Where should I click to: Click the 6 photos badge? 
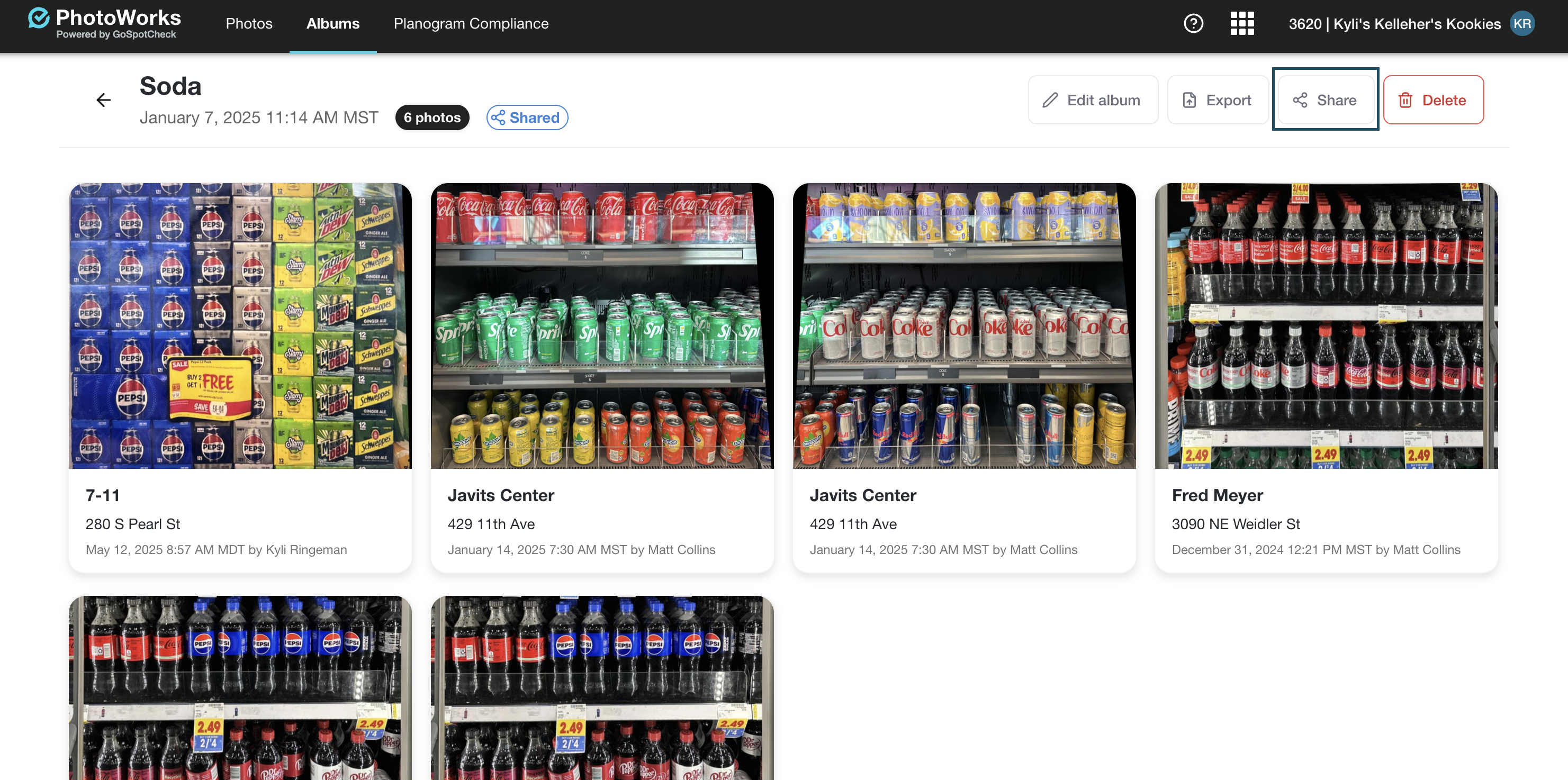coord(432,117)
